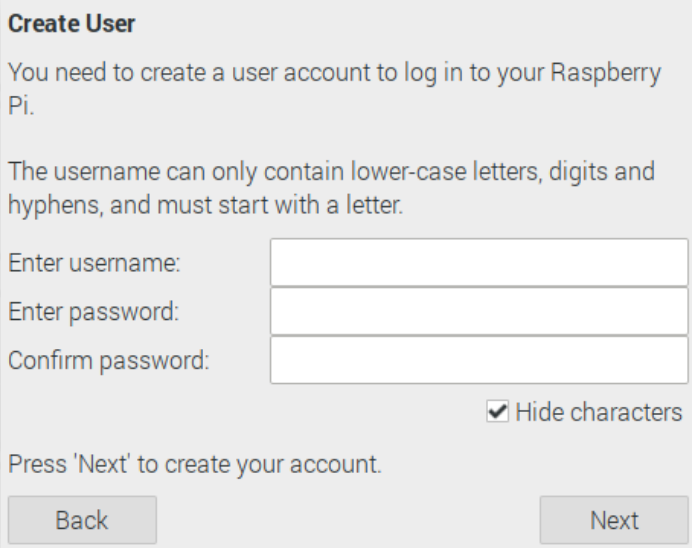Click the 'Hide characters' label text
Viewport: 692px width, 548px height.
pos(599,412)
